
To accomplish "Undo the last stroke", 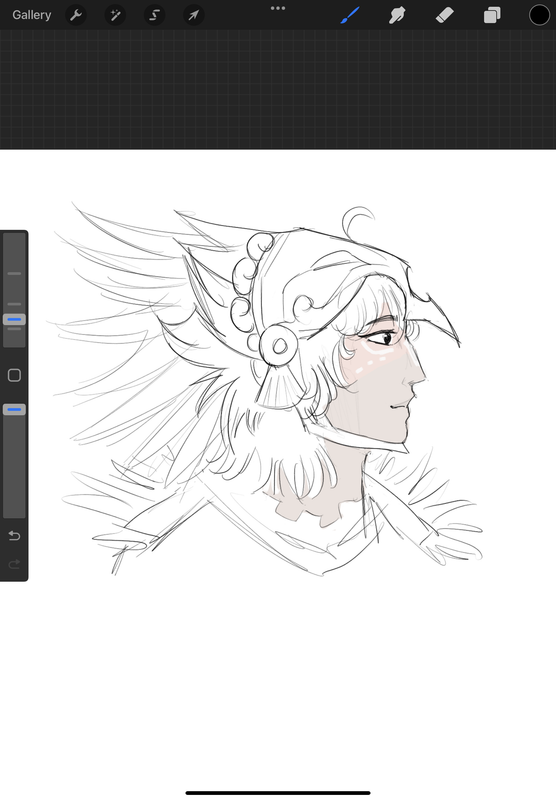I will coord(14,536).
